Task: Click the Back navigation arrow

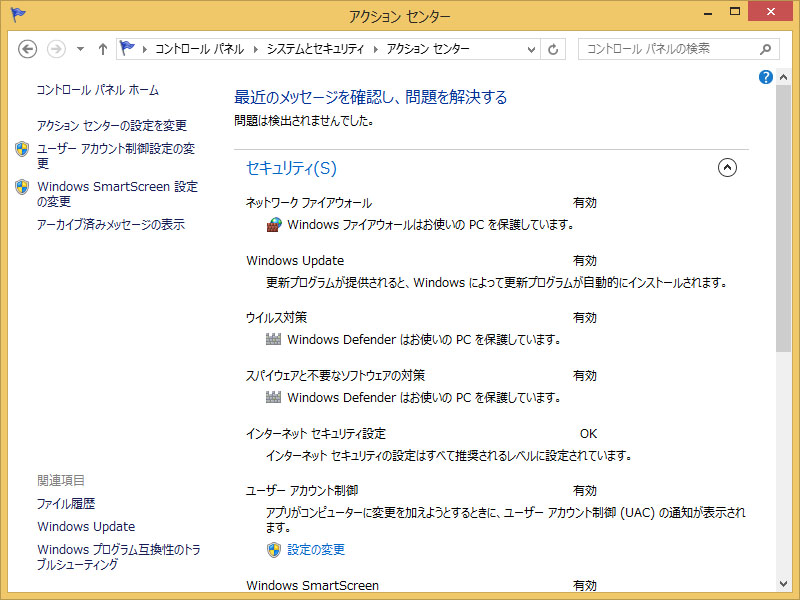Action: pyautogui.click(x=28, y=49)
